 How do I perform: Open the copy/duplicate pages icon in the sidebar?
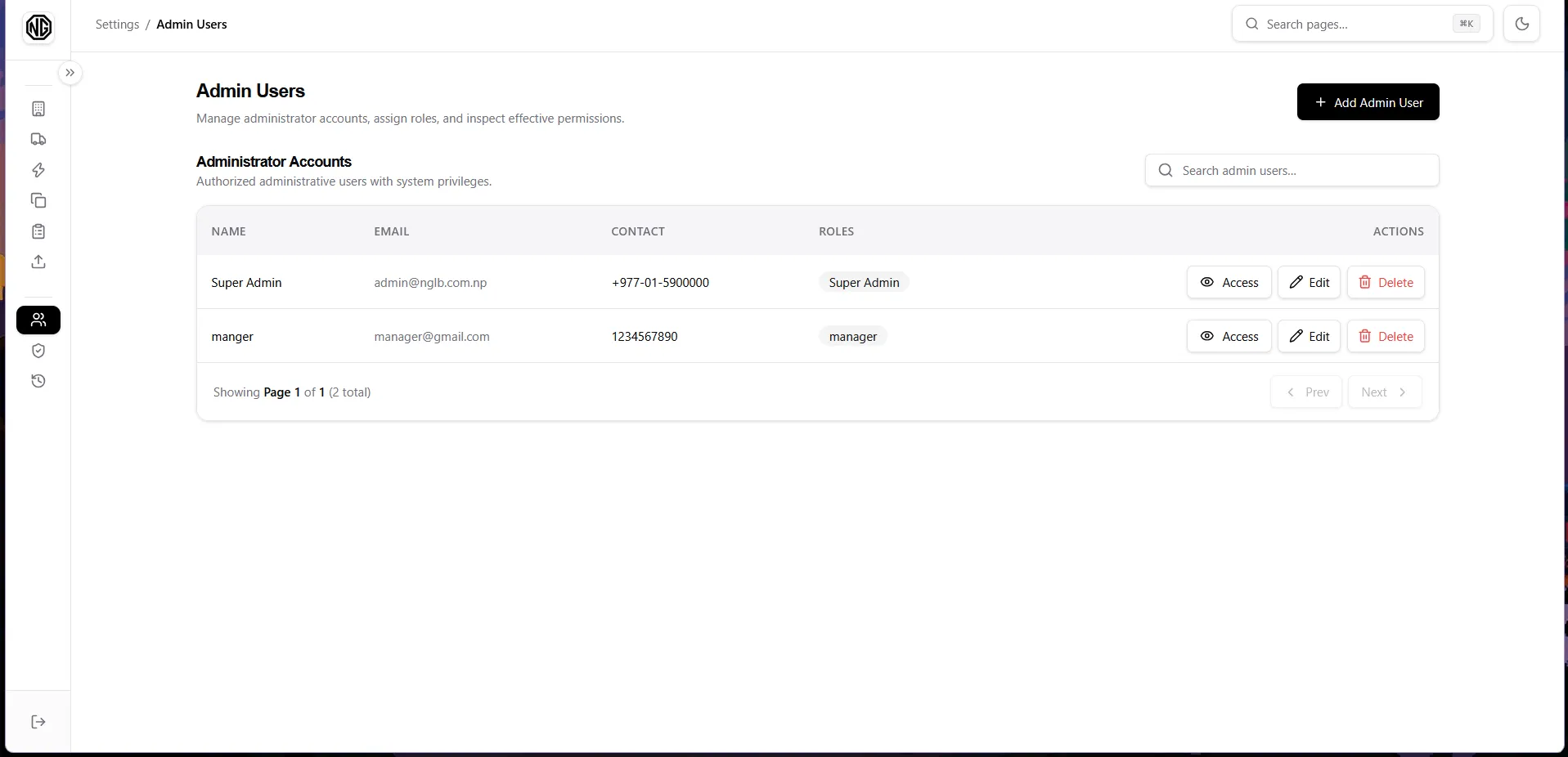pos(38,200)
